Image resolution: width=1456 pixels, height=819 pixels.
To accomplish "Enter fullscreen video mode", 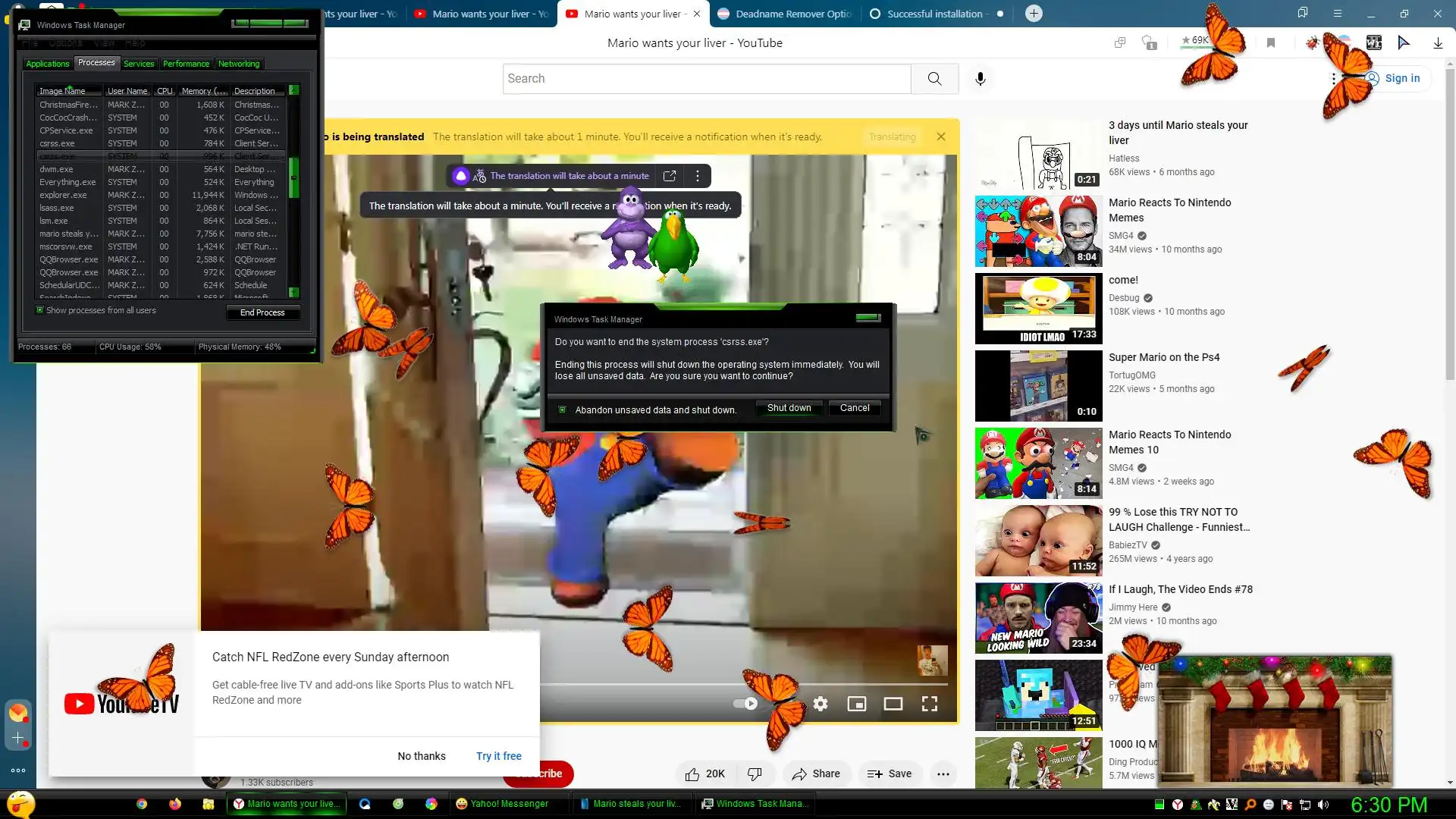I will (x=930, y=704).
